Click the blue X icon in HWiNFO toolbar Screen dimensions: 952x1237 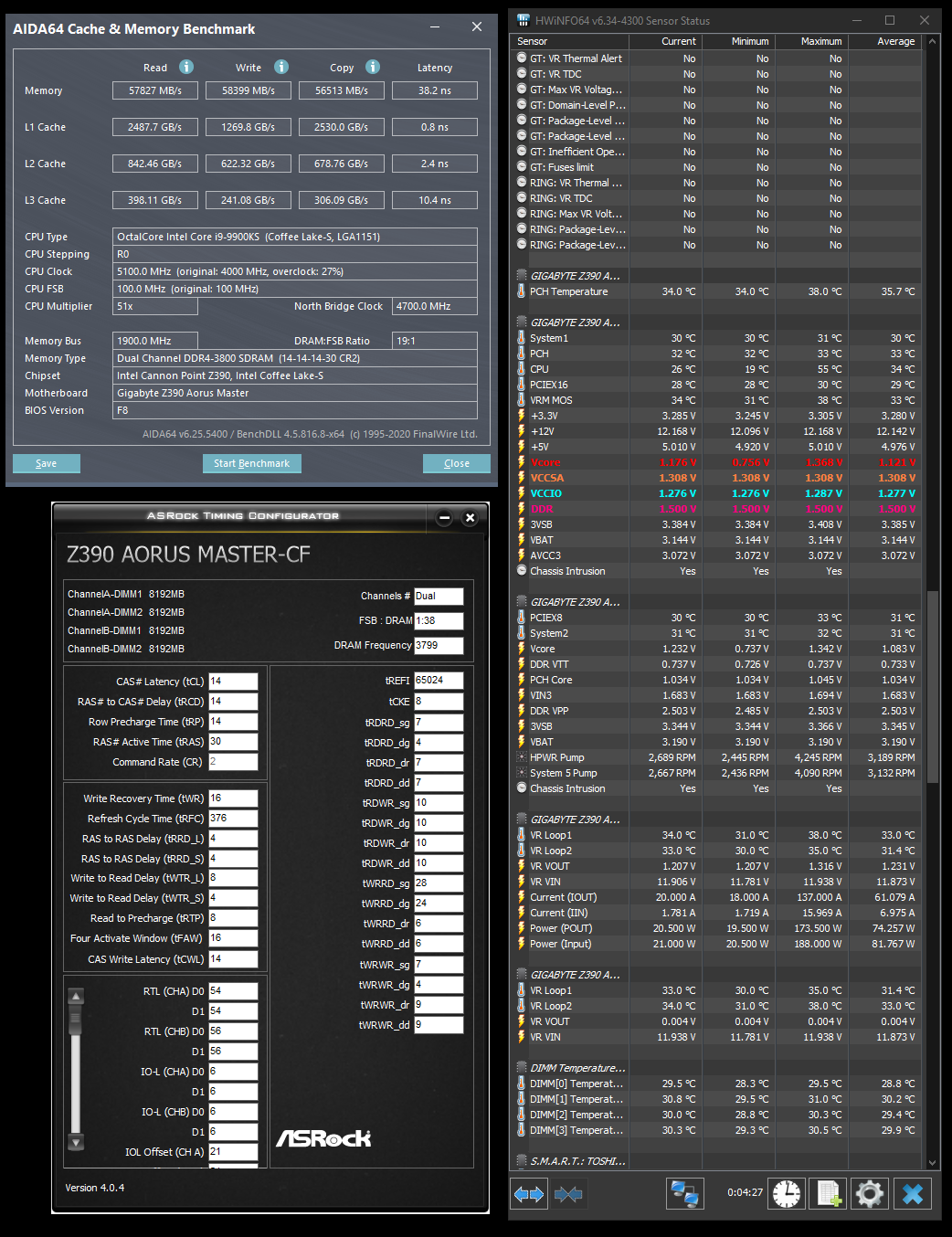pyautogui.click(x=912, y=1193)
